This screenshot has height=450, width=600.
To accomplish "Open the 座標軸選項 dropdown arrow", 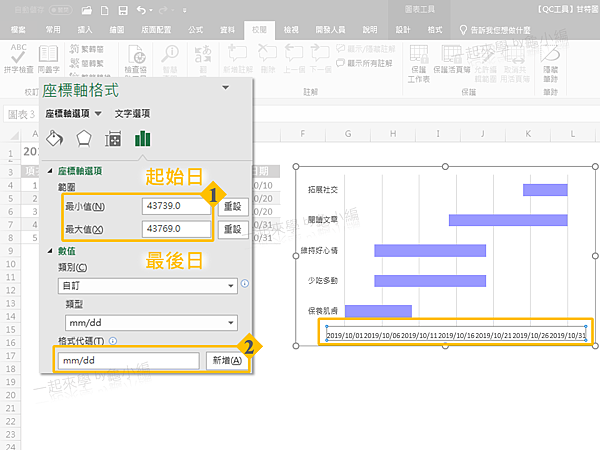I will [98, 114].
